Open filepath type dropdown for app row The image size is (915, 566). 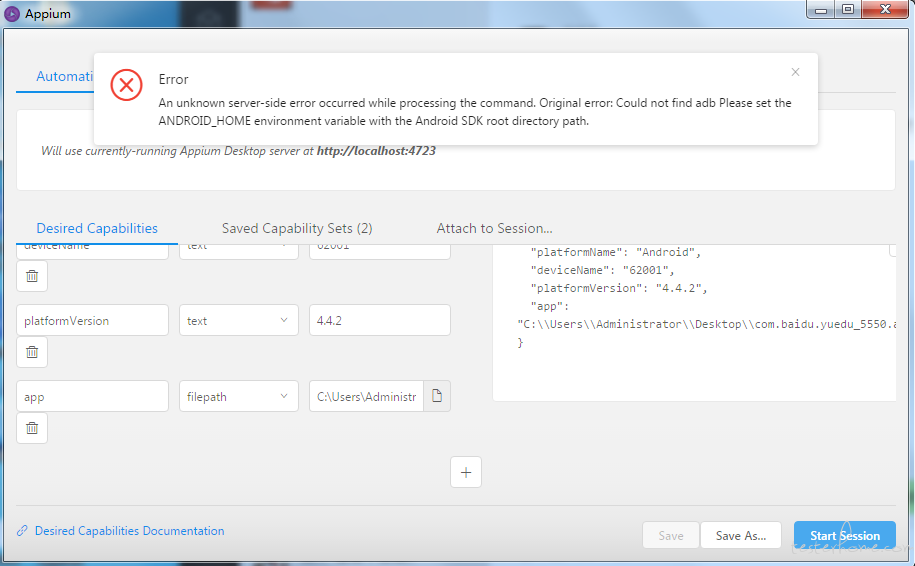tap(239, 396)
